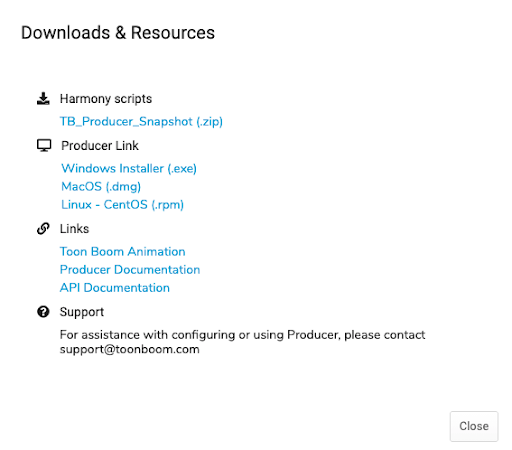Viewport: 512px width, 450px height.
Task: Click the Downloads & Resources title
Action: pos(118,33)
